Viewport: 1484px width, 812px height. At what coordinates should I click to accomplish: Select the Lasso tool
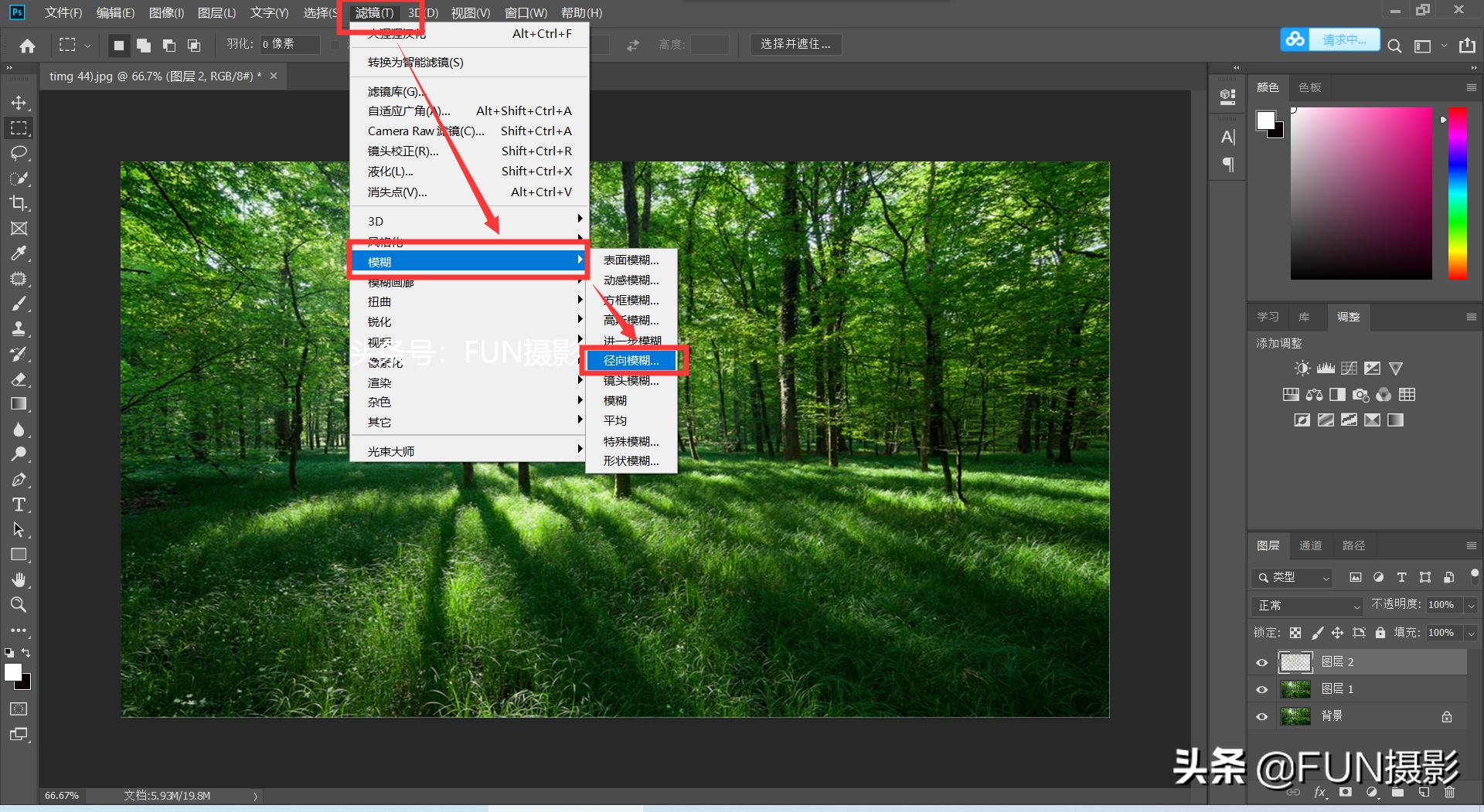pos(19,153)
